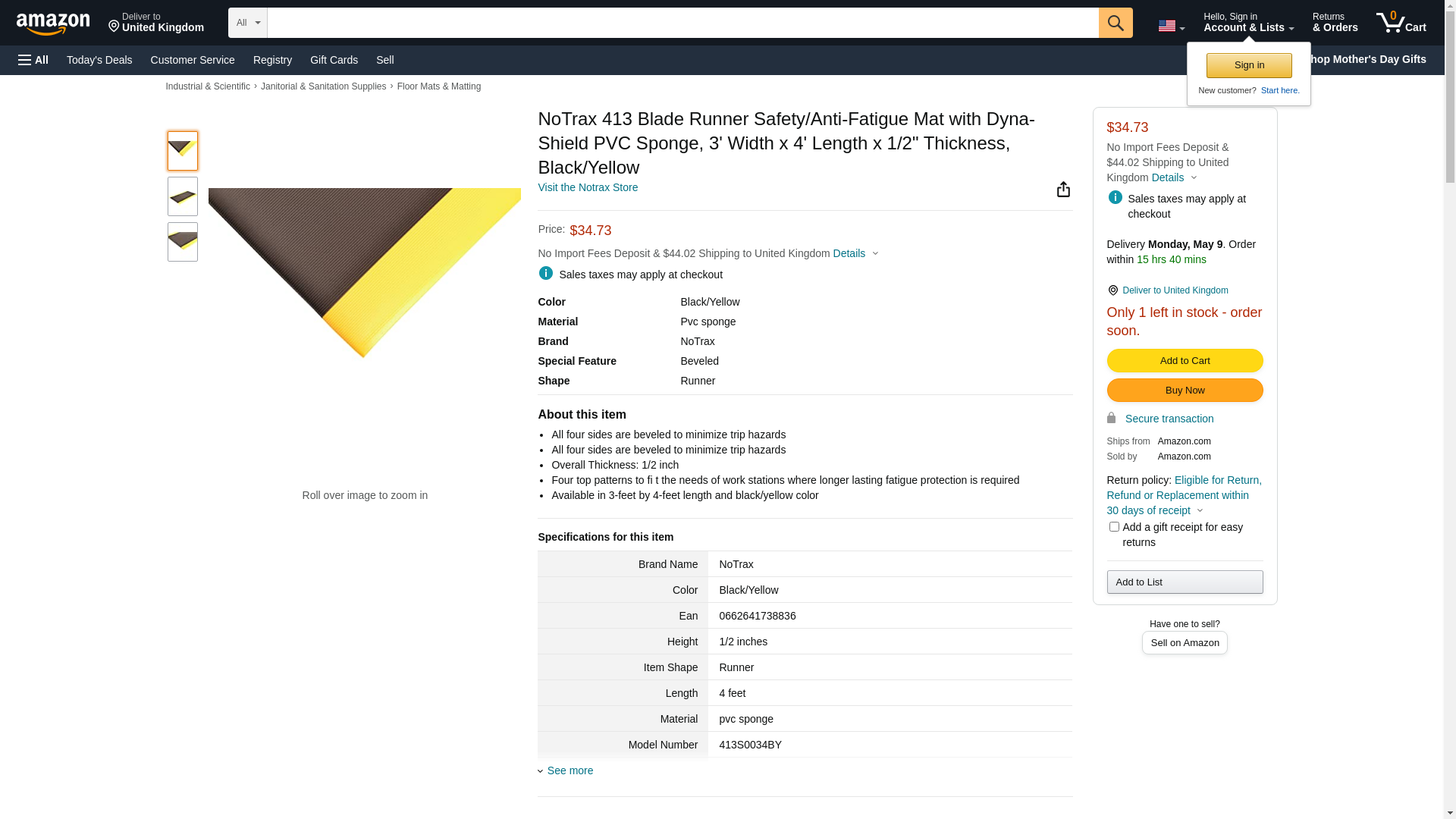Click Add to Cart button
The width and height of the screenshot is (1456, 819).
click(x=1184, y=361)
